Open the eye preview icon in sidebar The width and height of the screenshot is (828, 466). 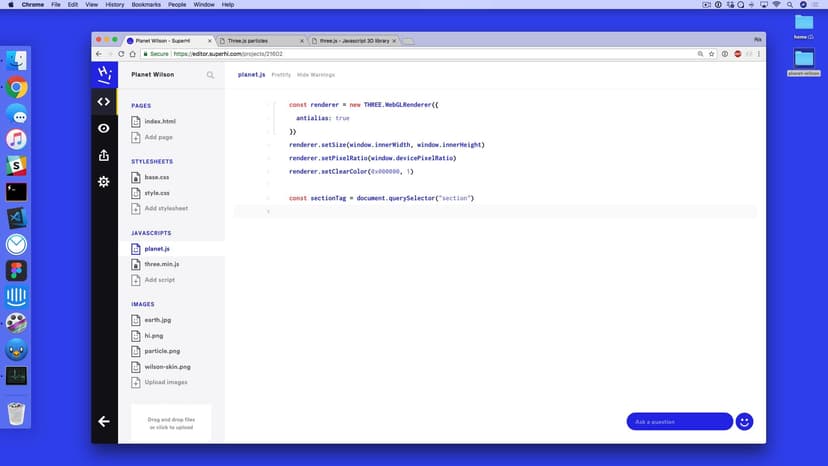[x=103, y=128]
